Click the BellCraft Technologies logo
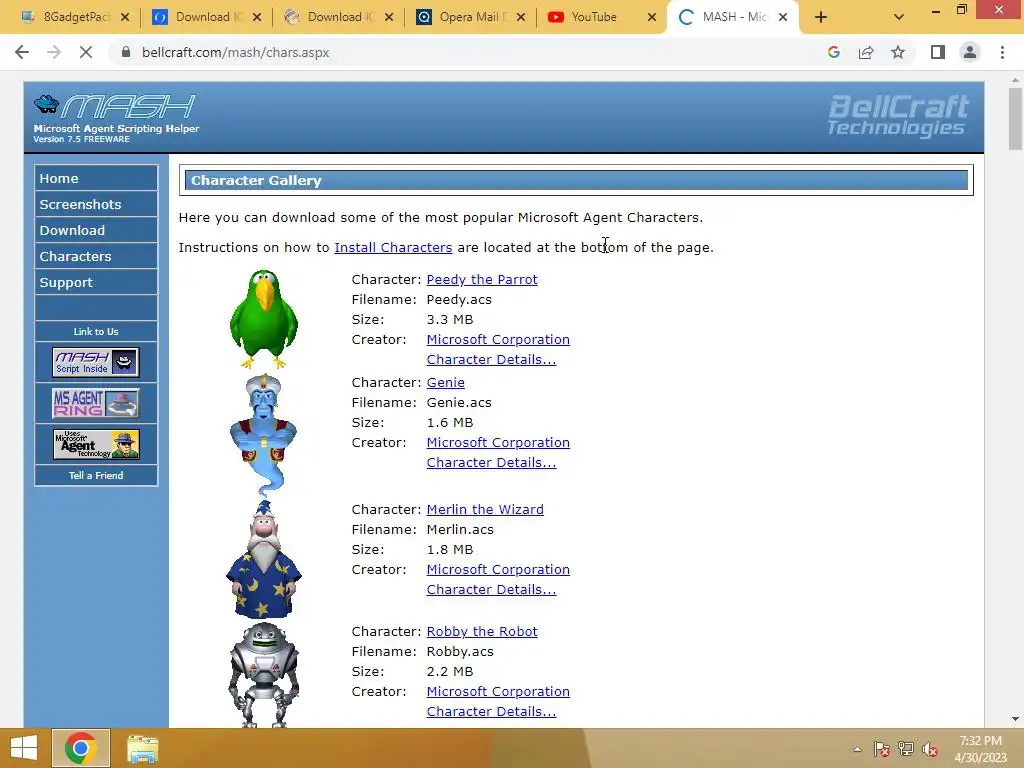1024x768 pixels. 898,115
